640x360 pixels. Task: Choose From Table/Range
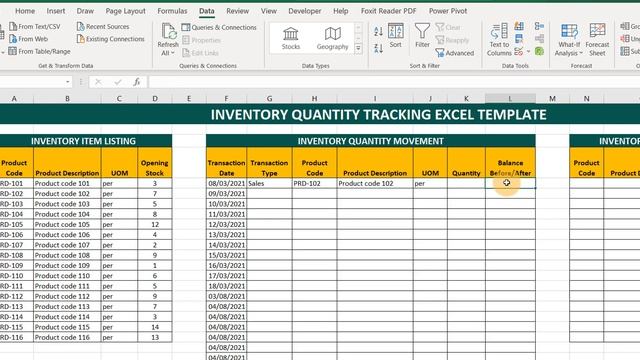pyautogui.click(x=39, y=51)
